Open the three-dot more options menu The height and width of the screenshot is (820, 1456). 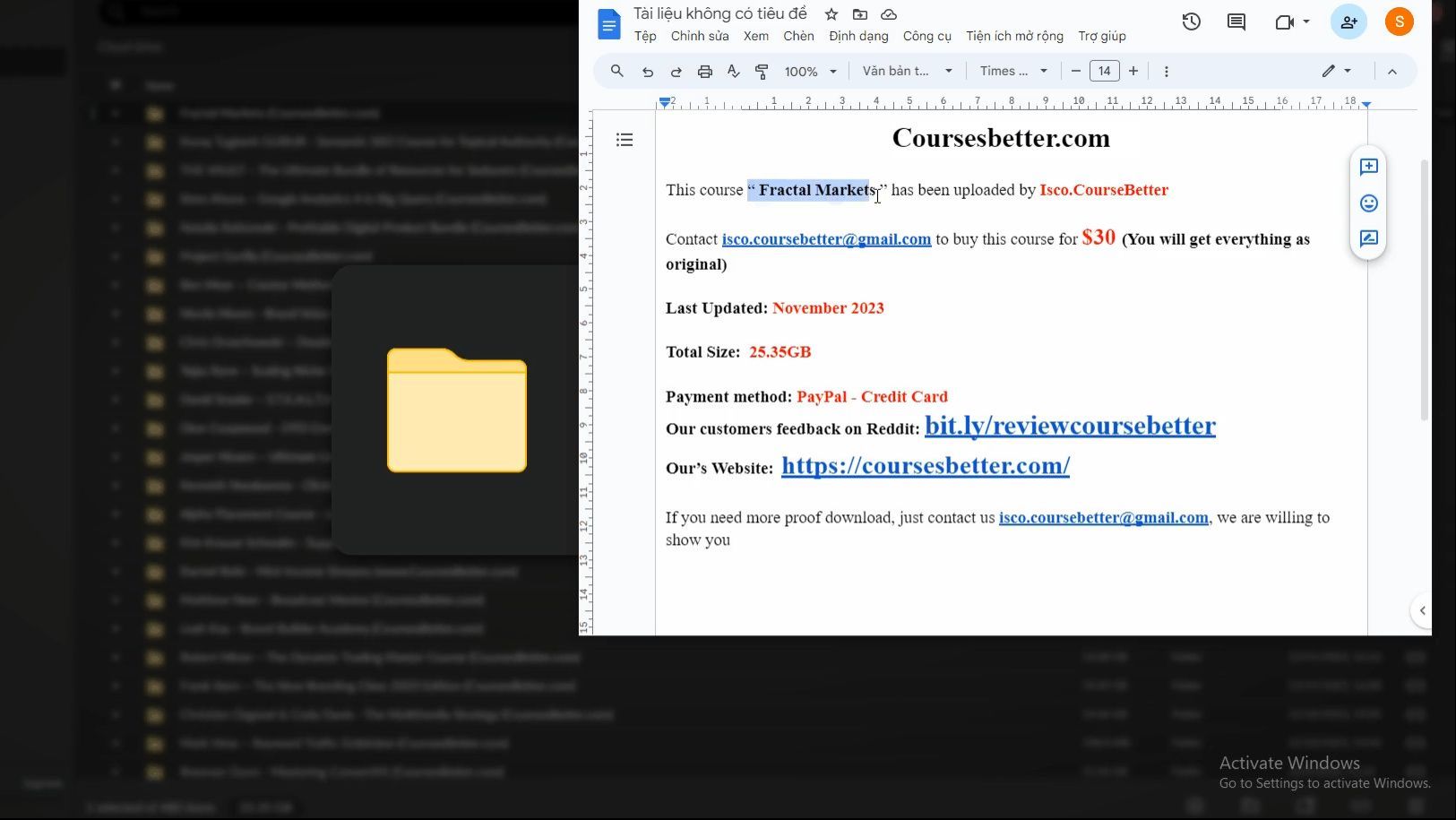click(1166, 72)
